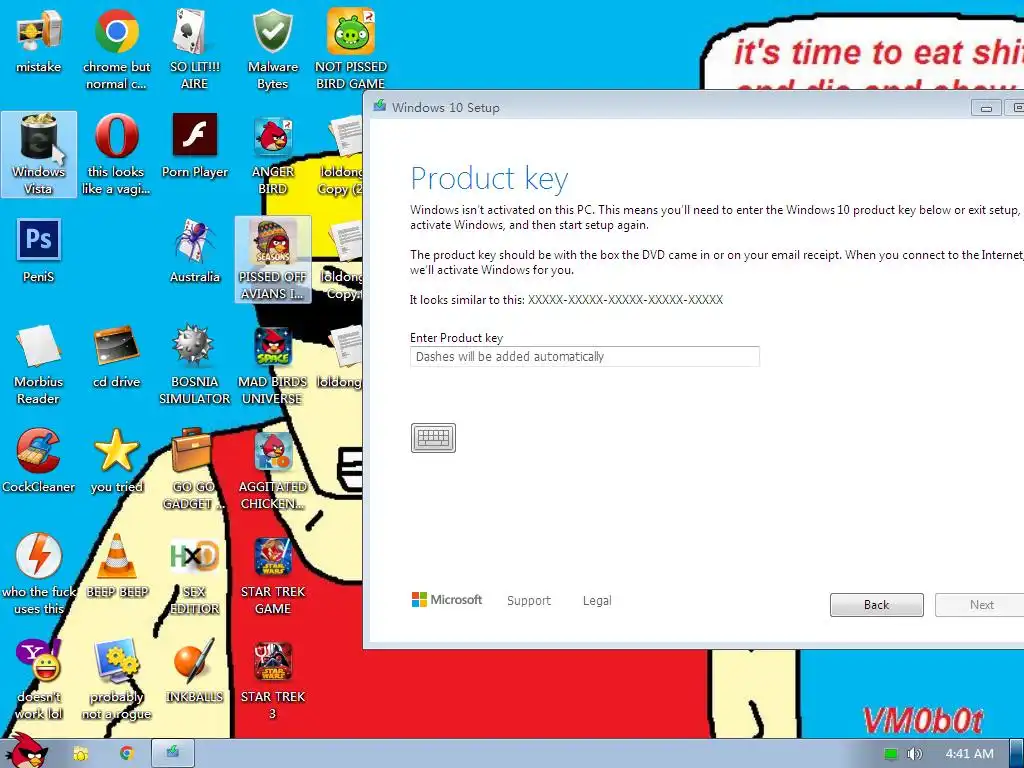
Task: Select the Malware Bytes shield icon
Action: click(272, 49)
